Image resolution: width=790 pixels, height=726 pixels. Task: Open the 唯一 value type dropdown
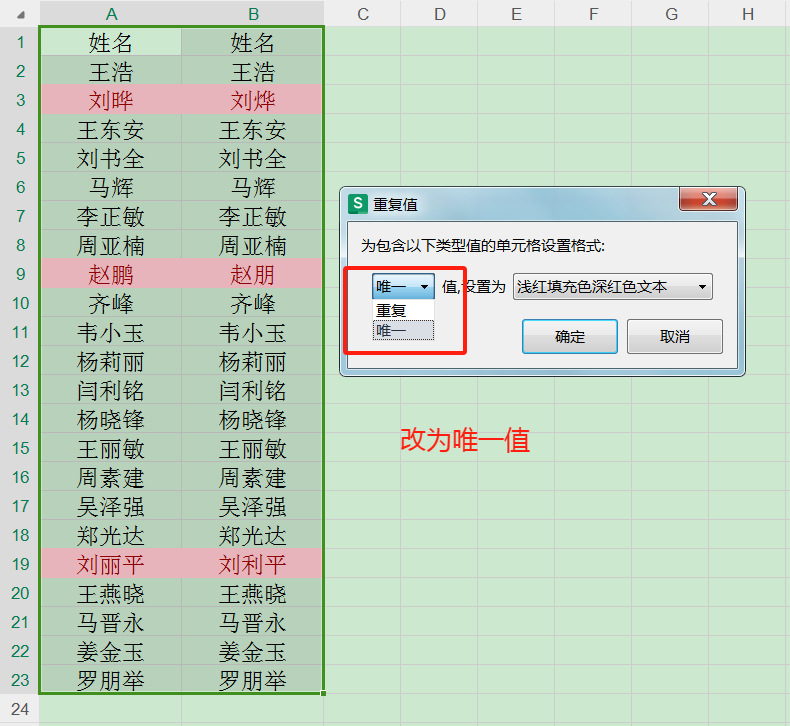[x=403, y=287]
